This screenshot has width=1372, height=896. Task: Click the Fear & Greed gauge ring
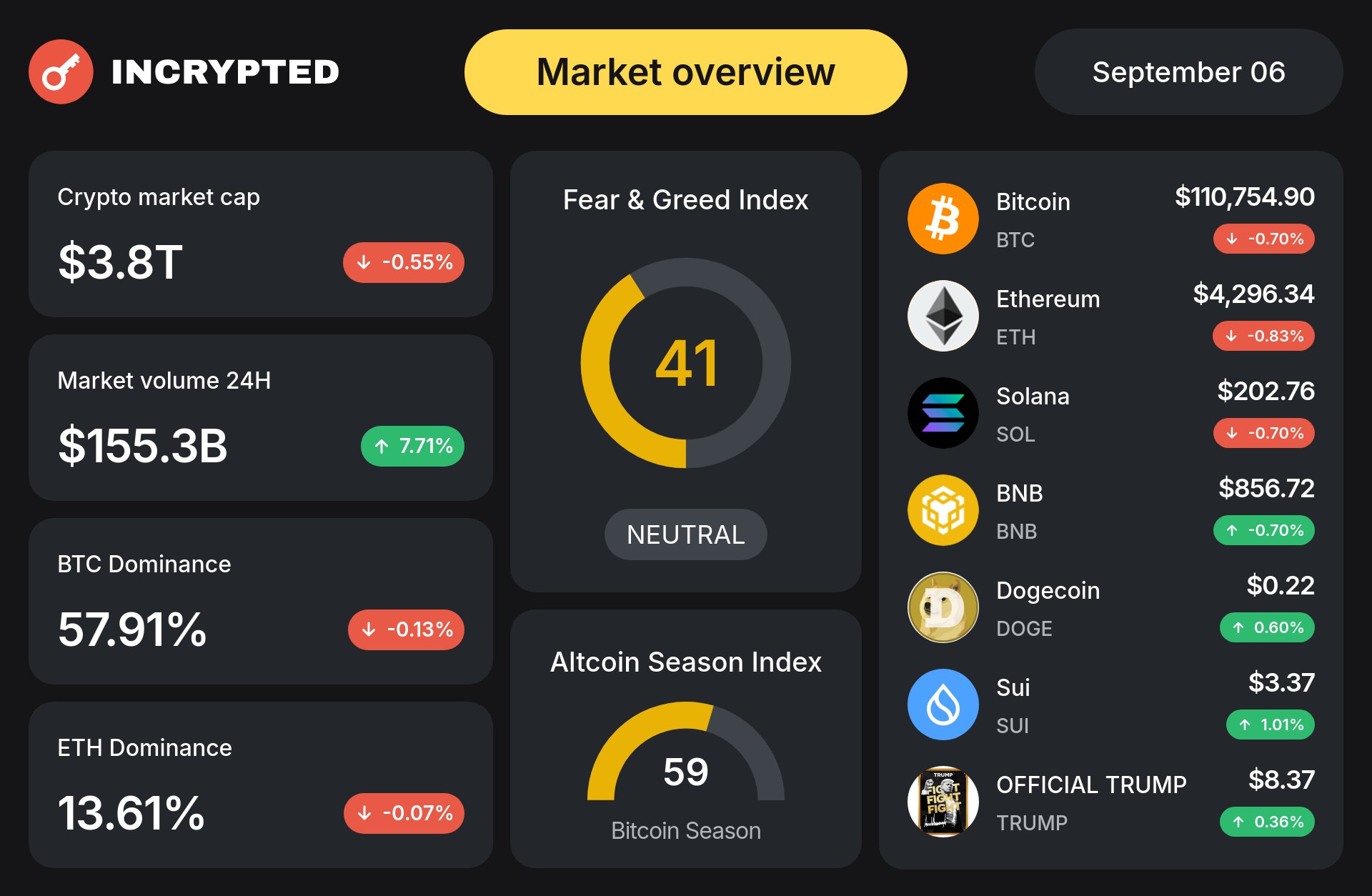(x=686, y=363)
